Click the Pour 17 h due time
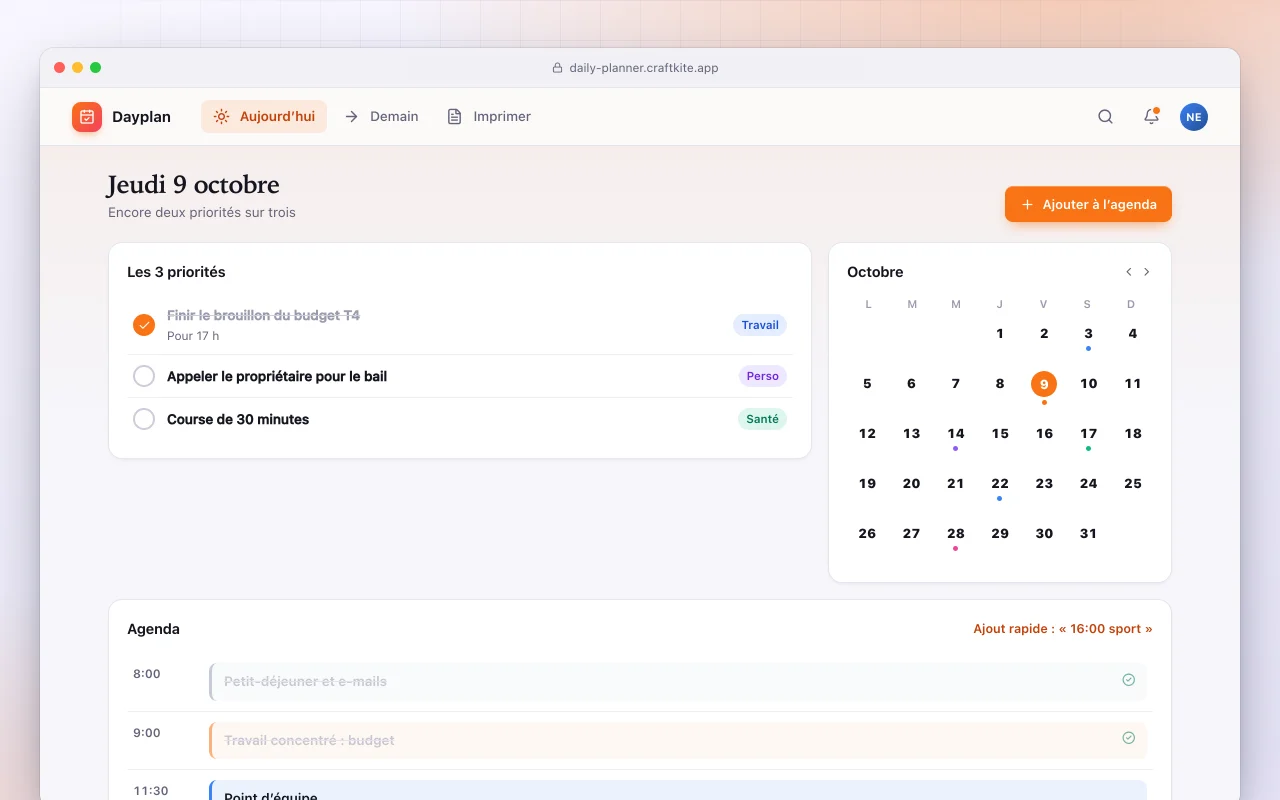1280x800 pixels. 193,336
